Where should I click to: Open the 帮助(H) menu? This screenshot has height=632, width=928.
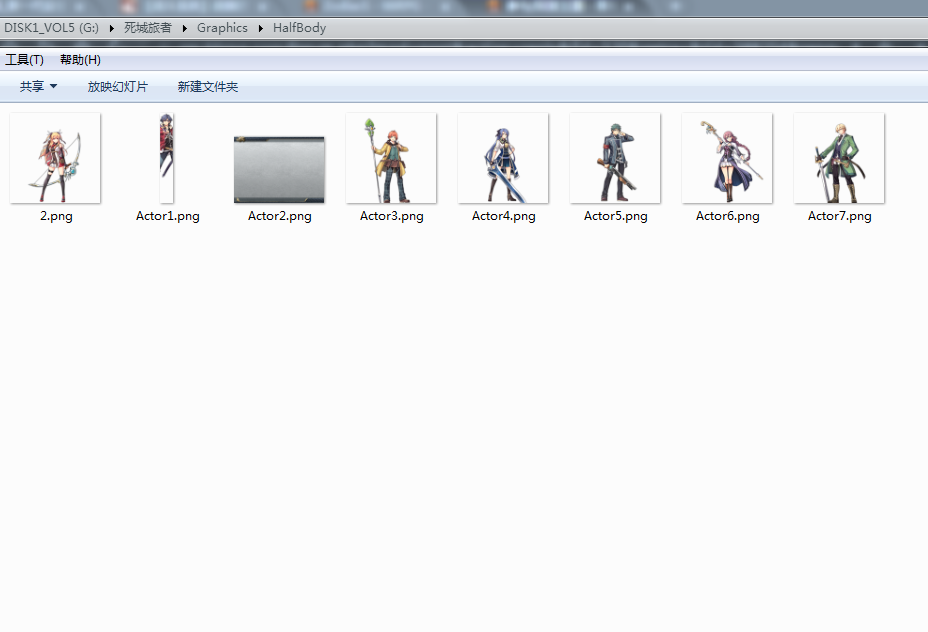point(80,60)
